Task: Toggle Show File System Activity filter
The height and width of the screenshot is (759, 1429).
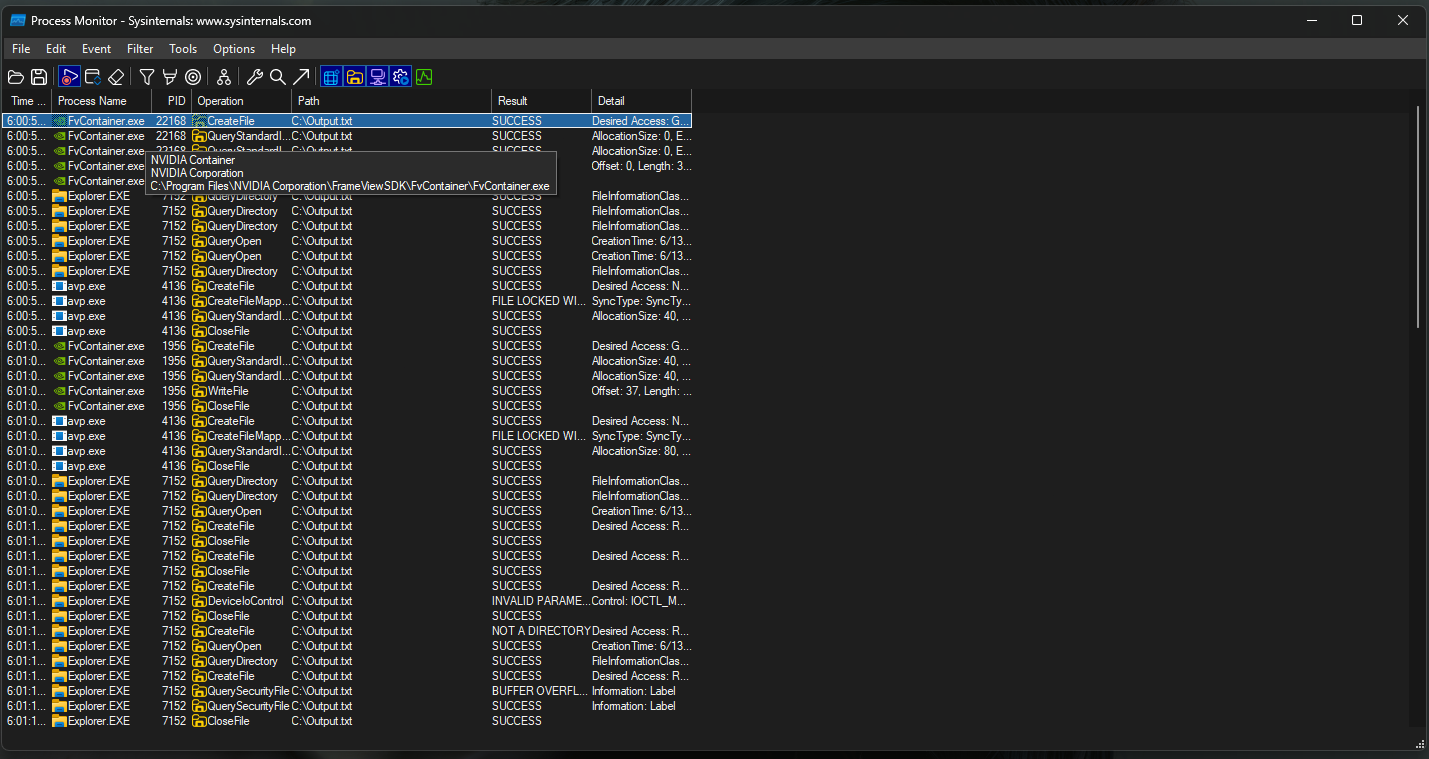Action: [x=354, y=77]
